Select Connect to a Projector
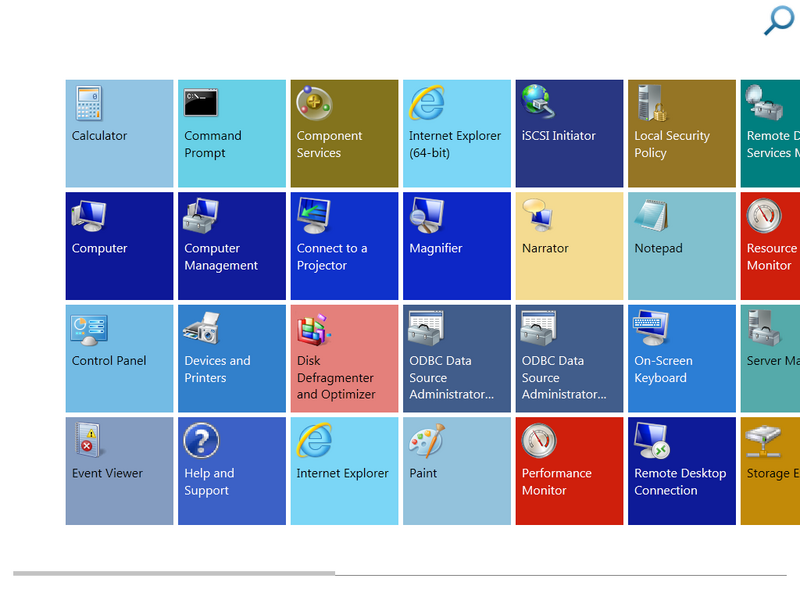800x600 pixels. coord(344,246)
